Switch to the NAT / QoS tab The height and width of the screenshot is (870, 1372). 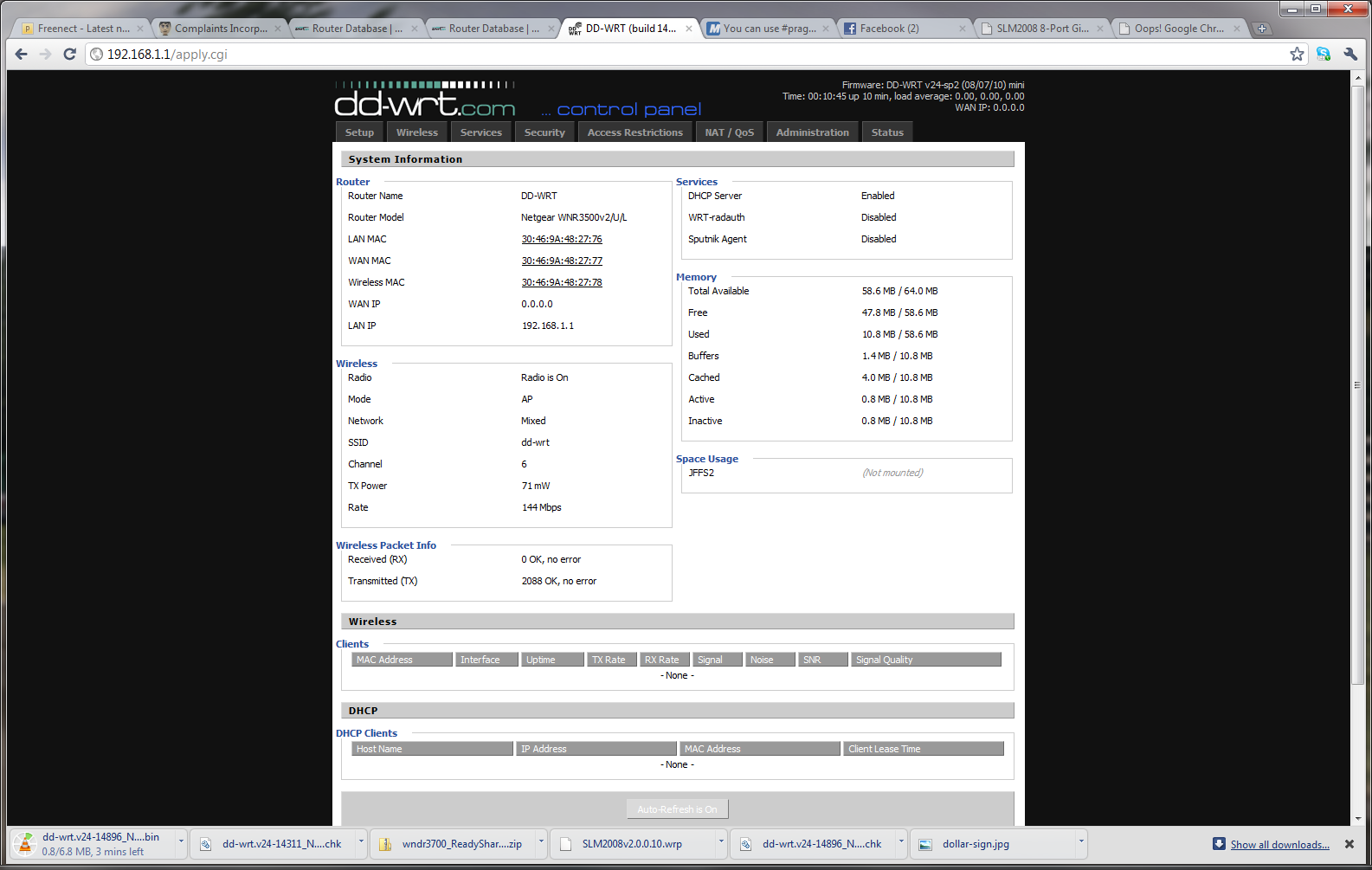[x=729, y=132]
